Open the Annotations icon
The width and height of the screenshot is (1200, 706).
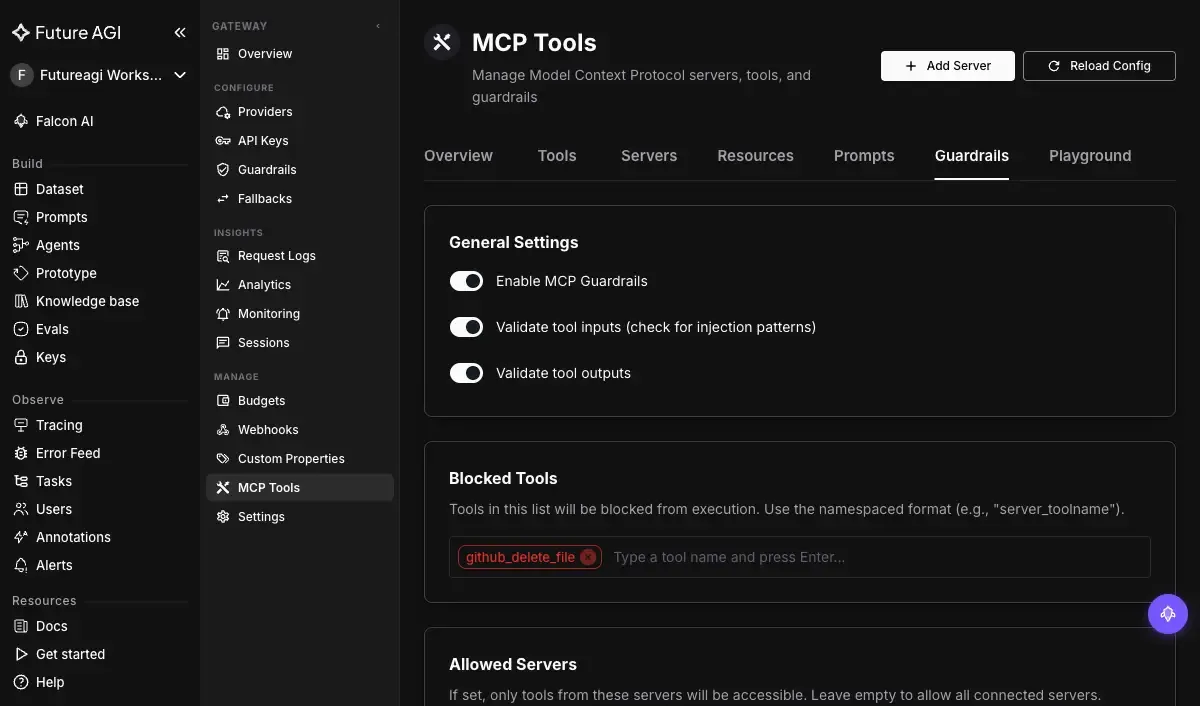[21, 537]
